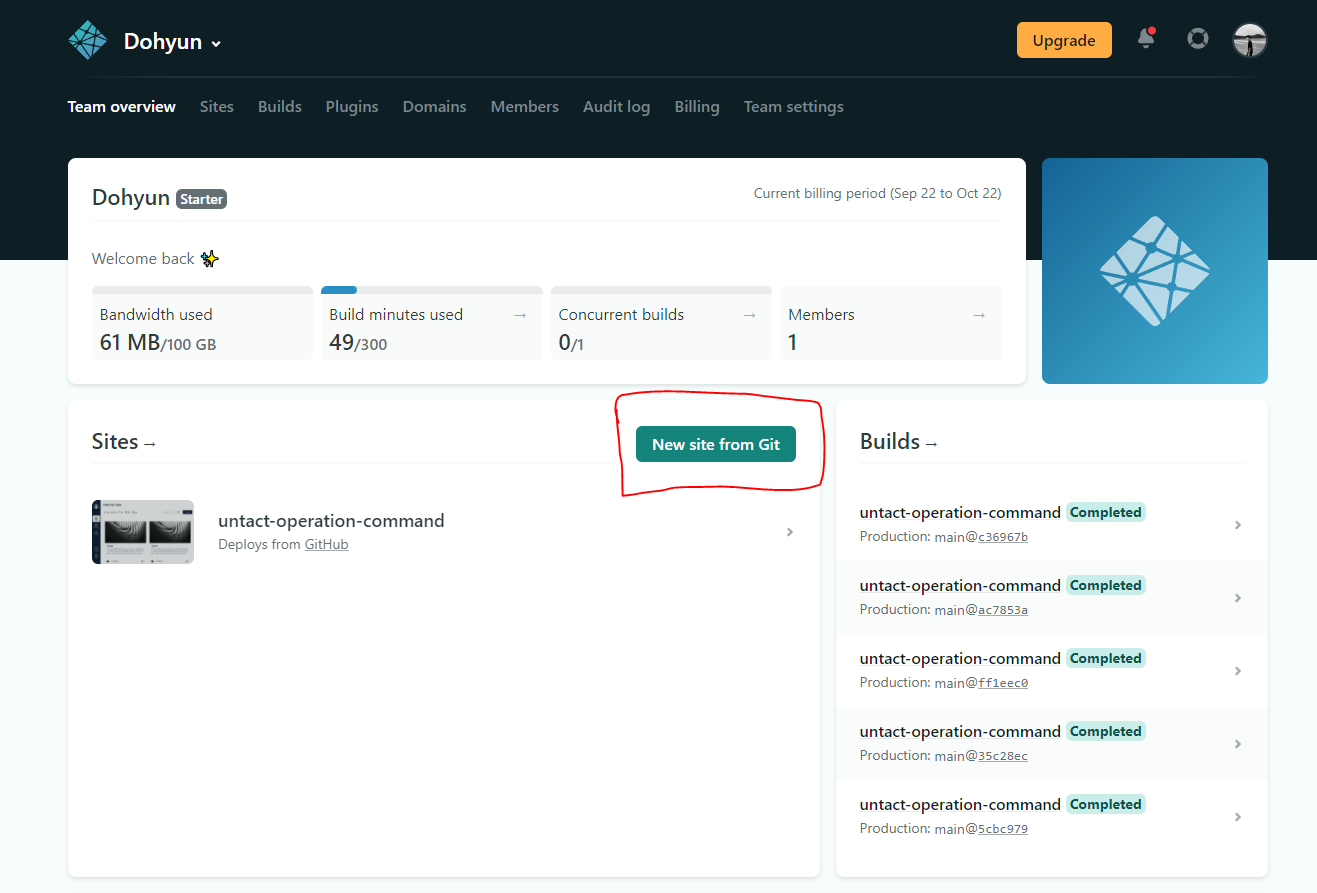
Task: Switch to the Builds tab
Action: coord(280,107)
